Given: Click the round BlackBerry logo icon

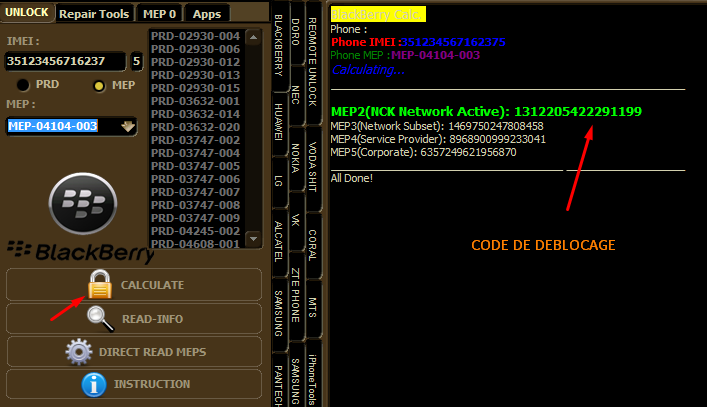Looking at the screenshot, I should click(83, 203).
